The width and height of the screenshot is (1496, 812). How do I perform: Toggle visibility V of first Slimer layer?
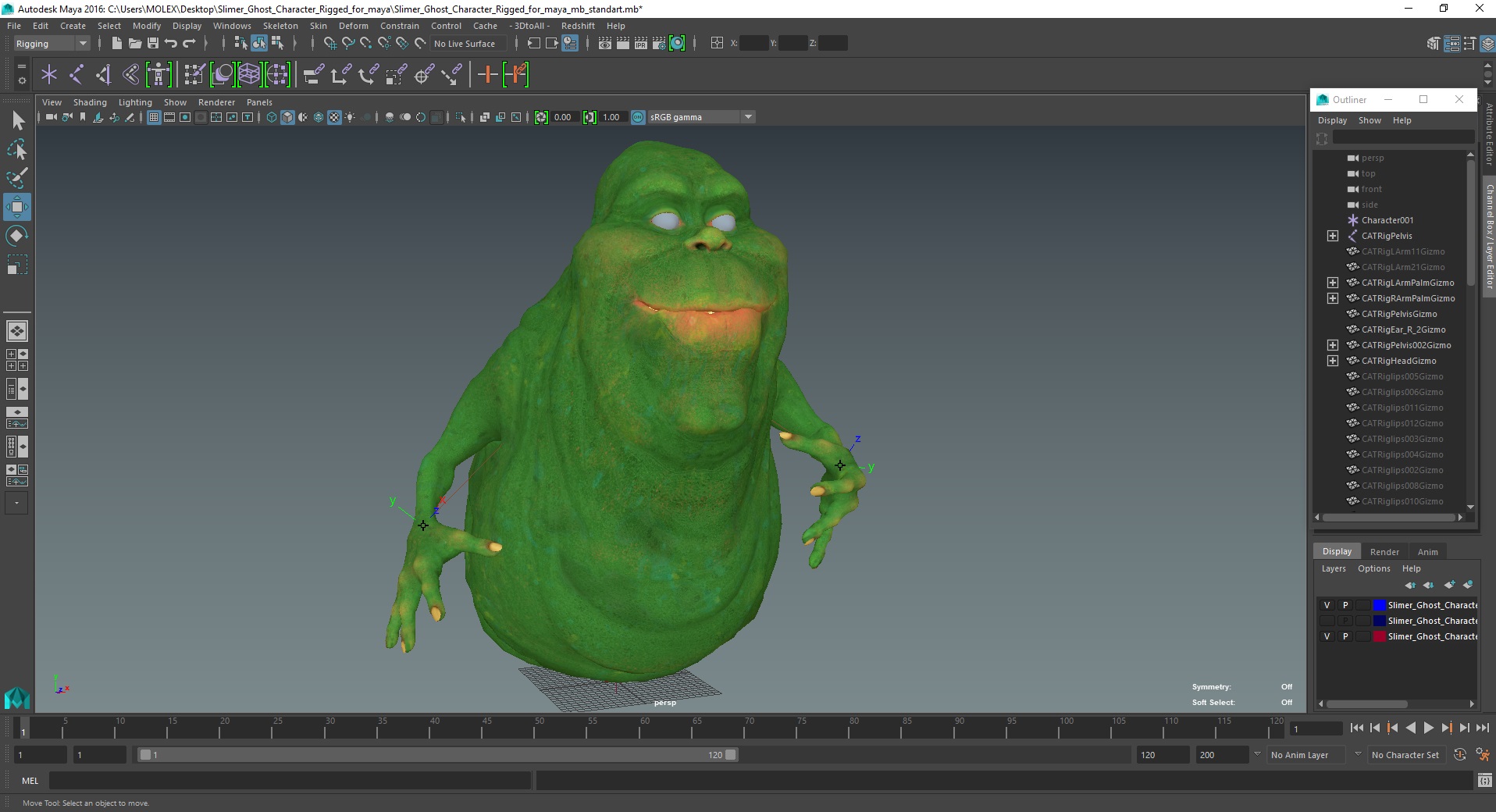point(1327,605)
